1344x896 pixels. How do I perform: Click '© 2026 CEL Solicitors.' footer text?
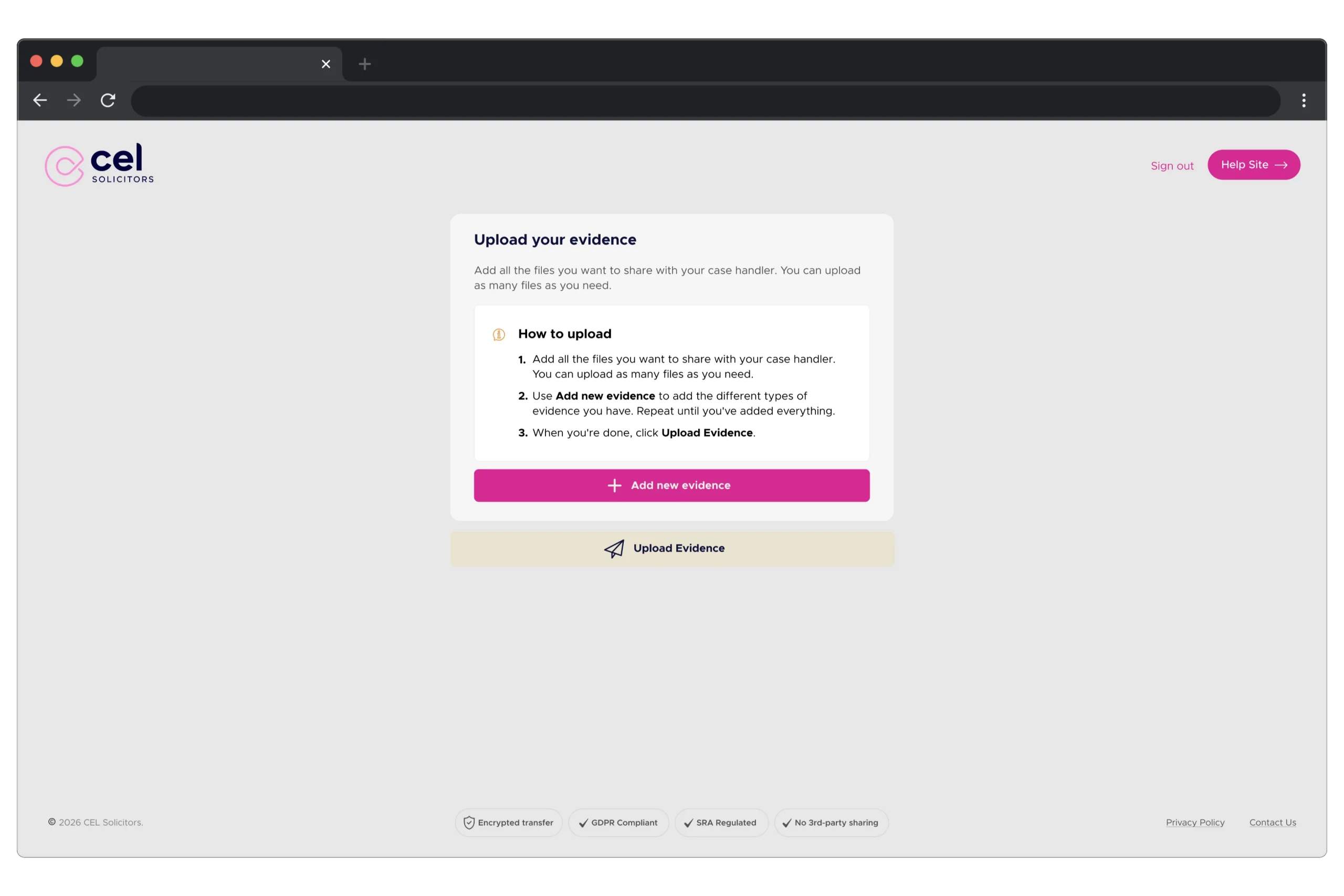(96, 823)
